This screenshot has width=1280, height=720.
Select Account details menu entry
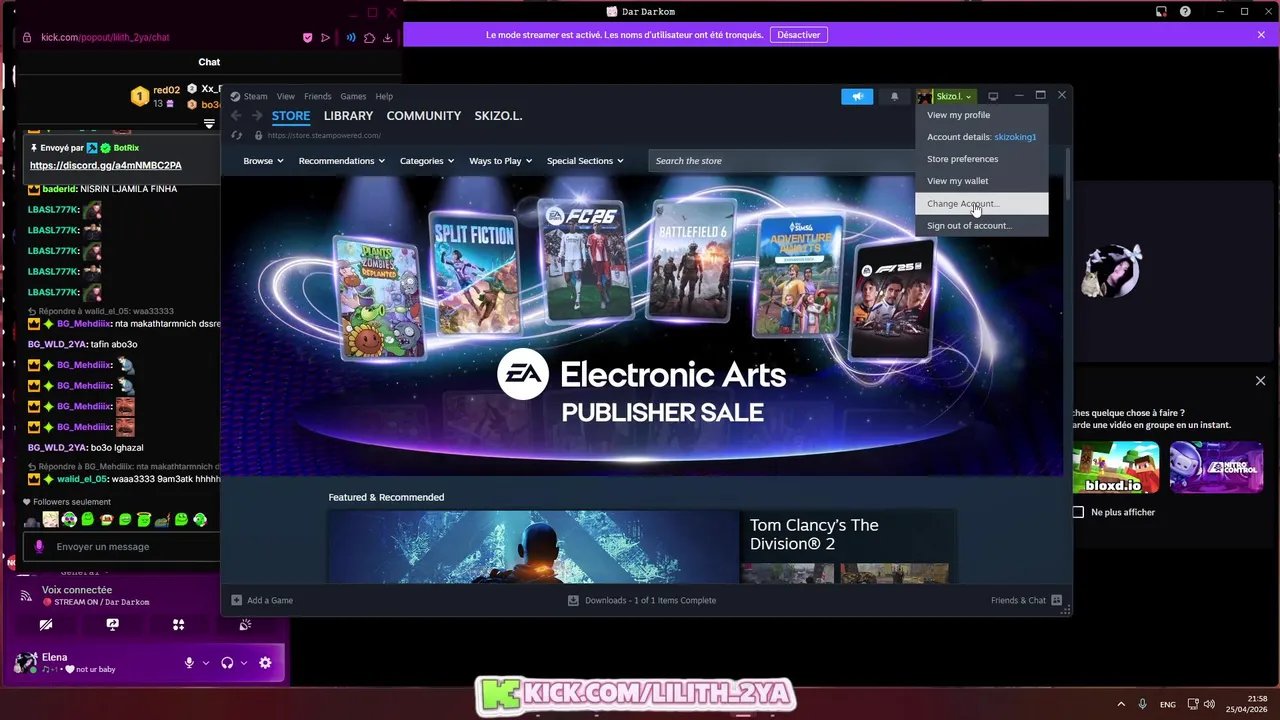click(981, 137)
